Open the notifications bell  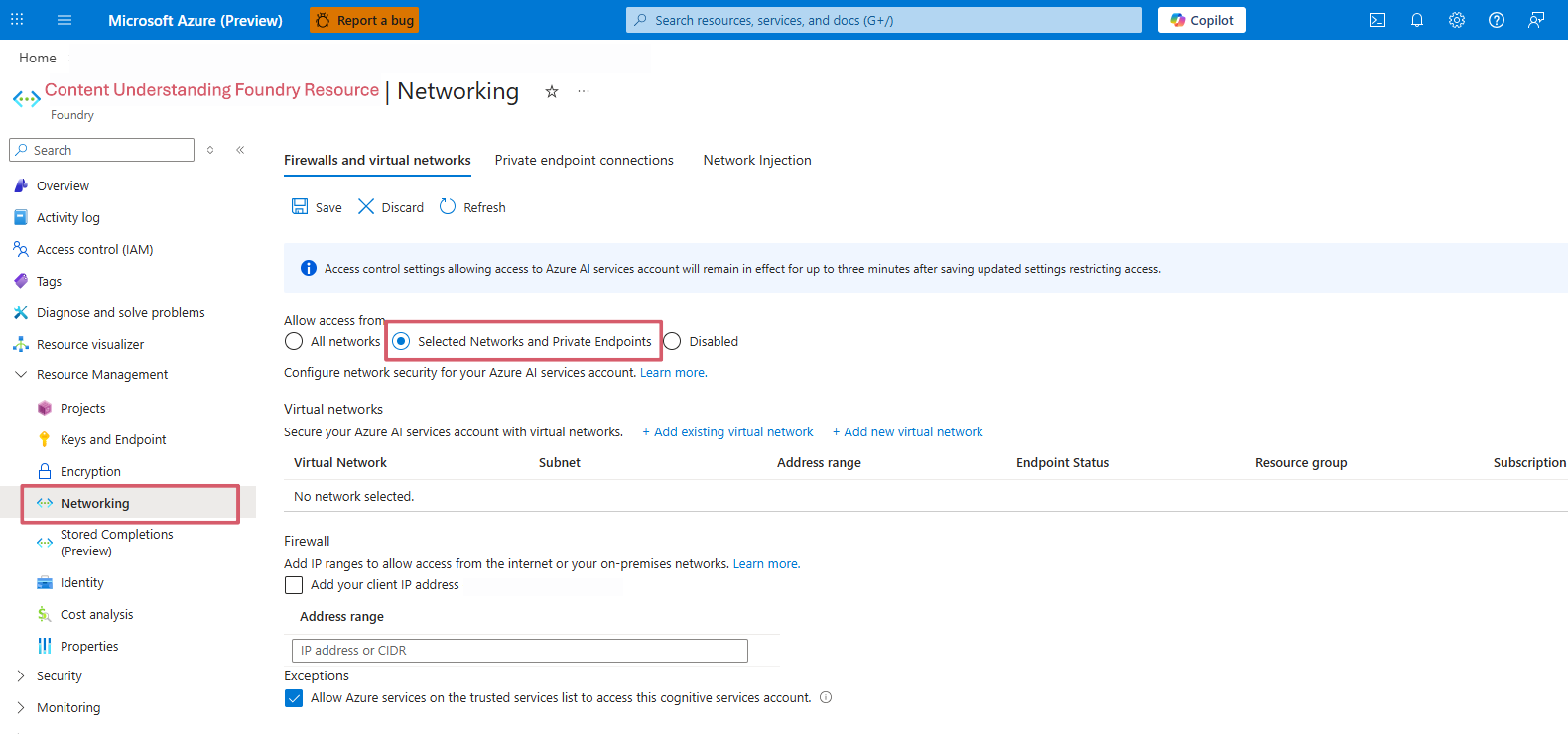tap(1417, 20)
